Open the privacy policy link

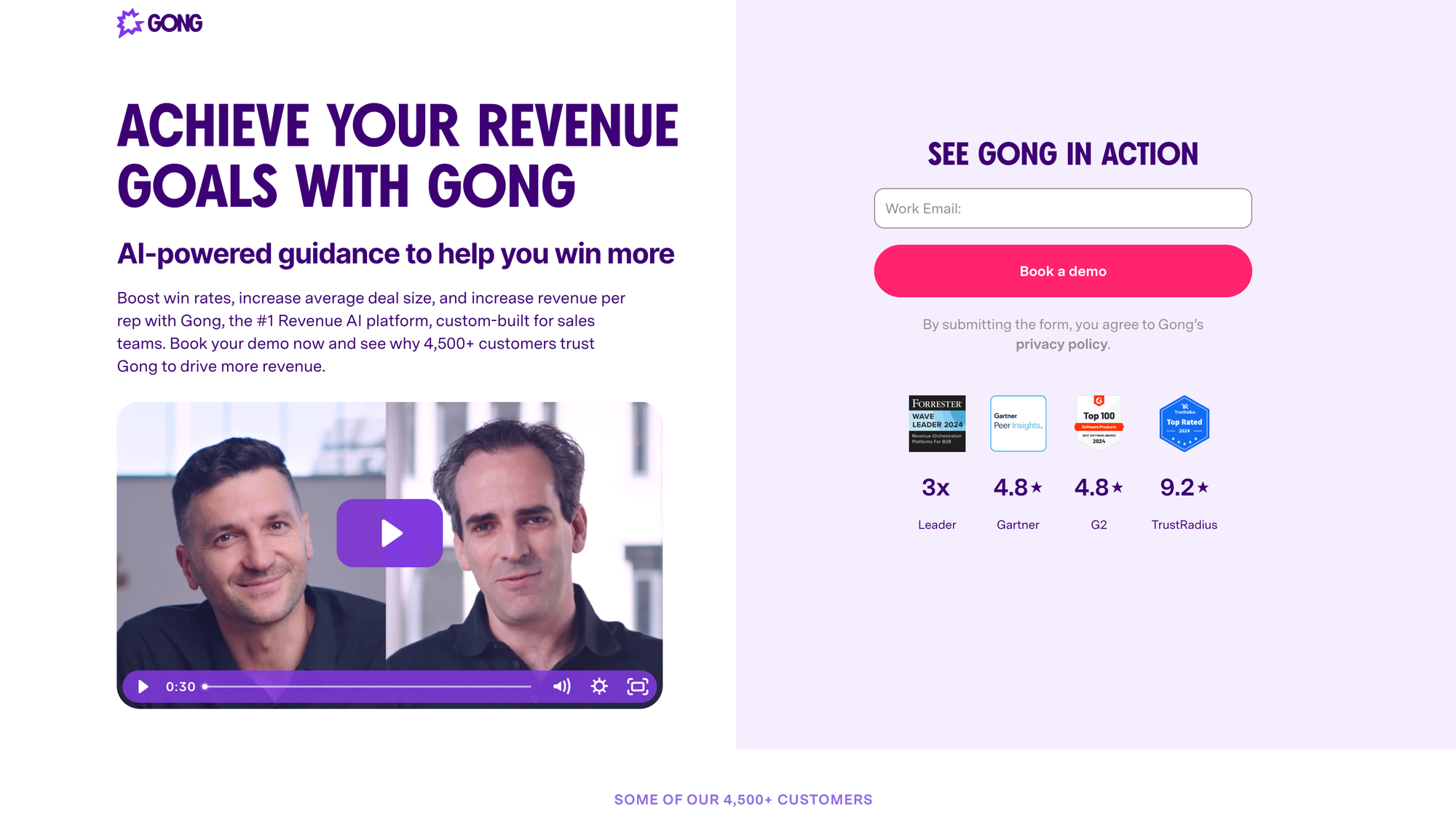[1061, 344]
